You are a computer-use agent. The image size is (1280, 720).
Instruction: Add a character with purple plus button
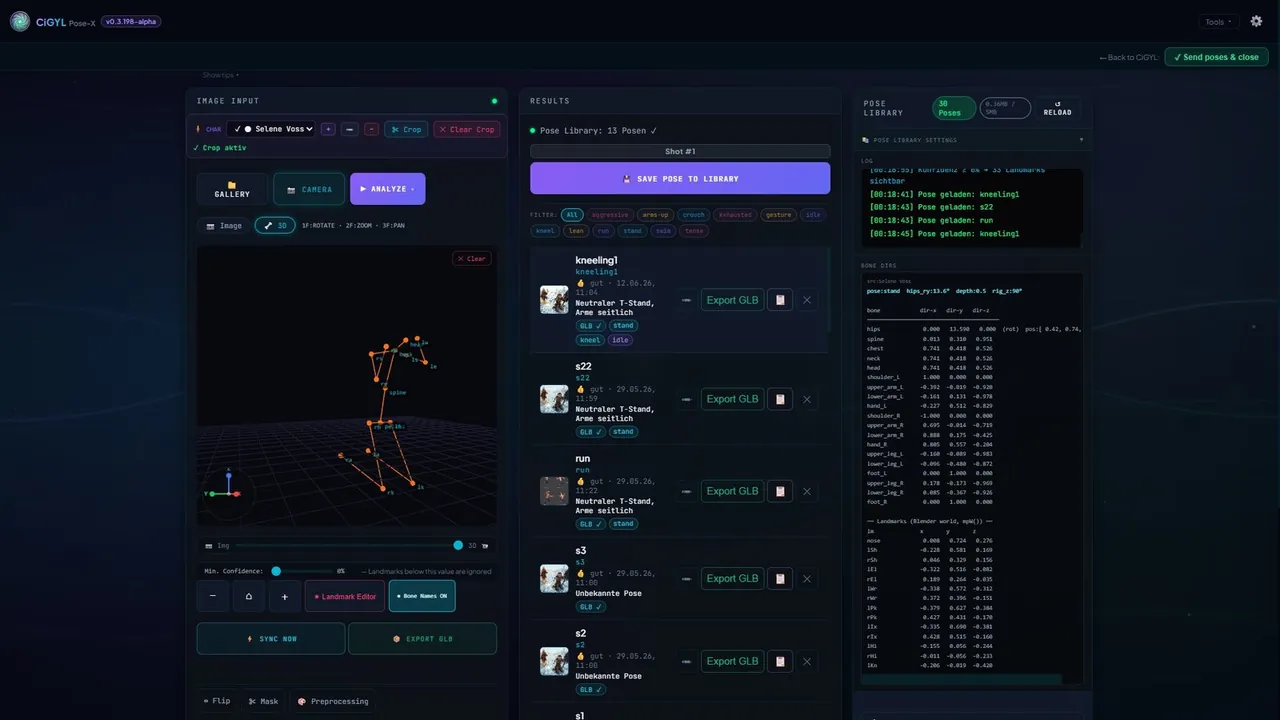(328, 129)
